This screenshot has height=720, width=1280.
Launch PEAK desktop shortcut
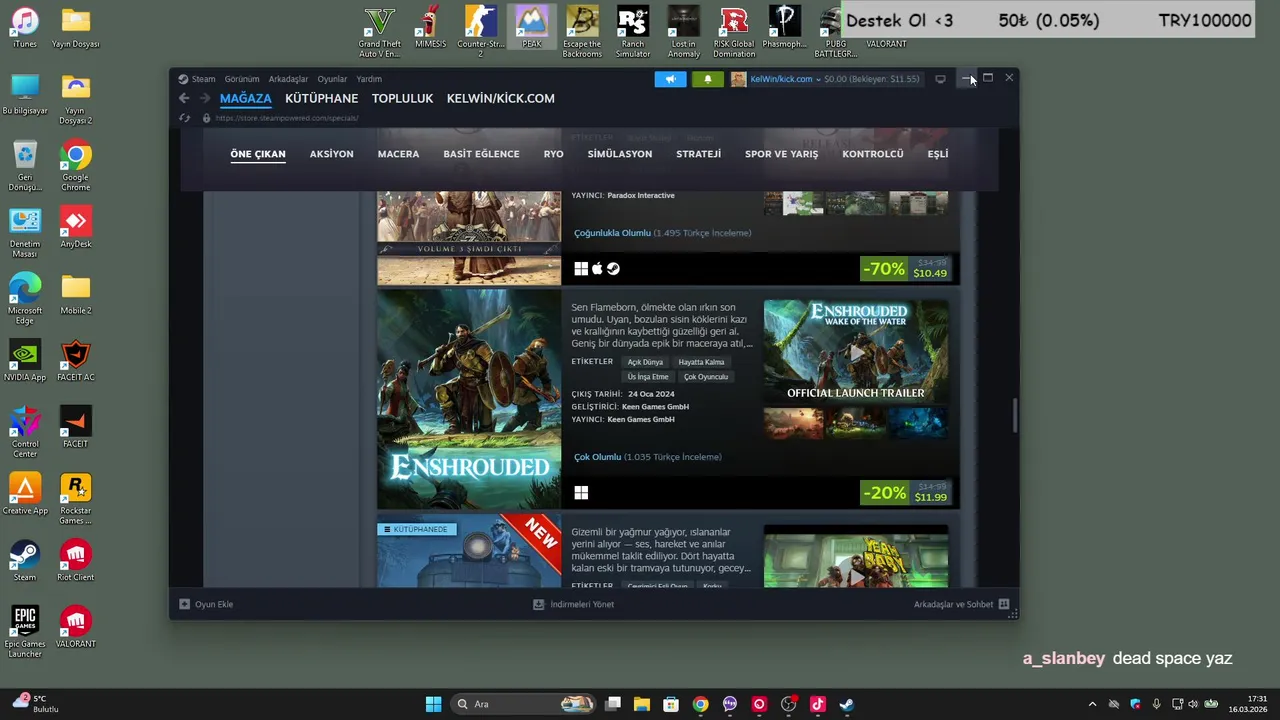pos(532,27)
